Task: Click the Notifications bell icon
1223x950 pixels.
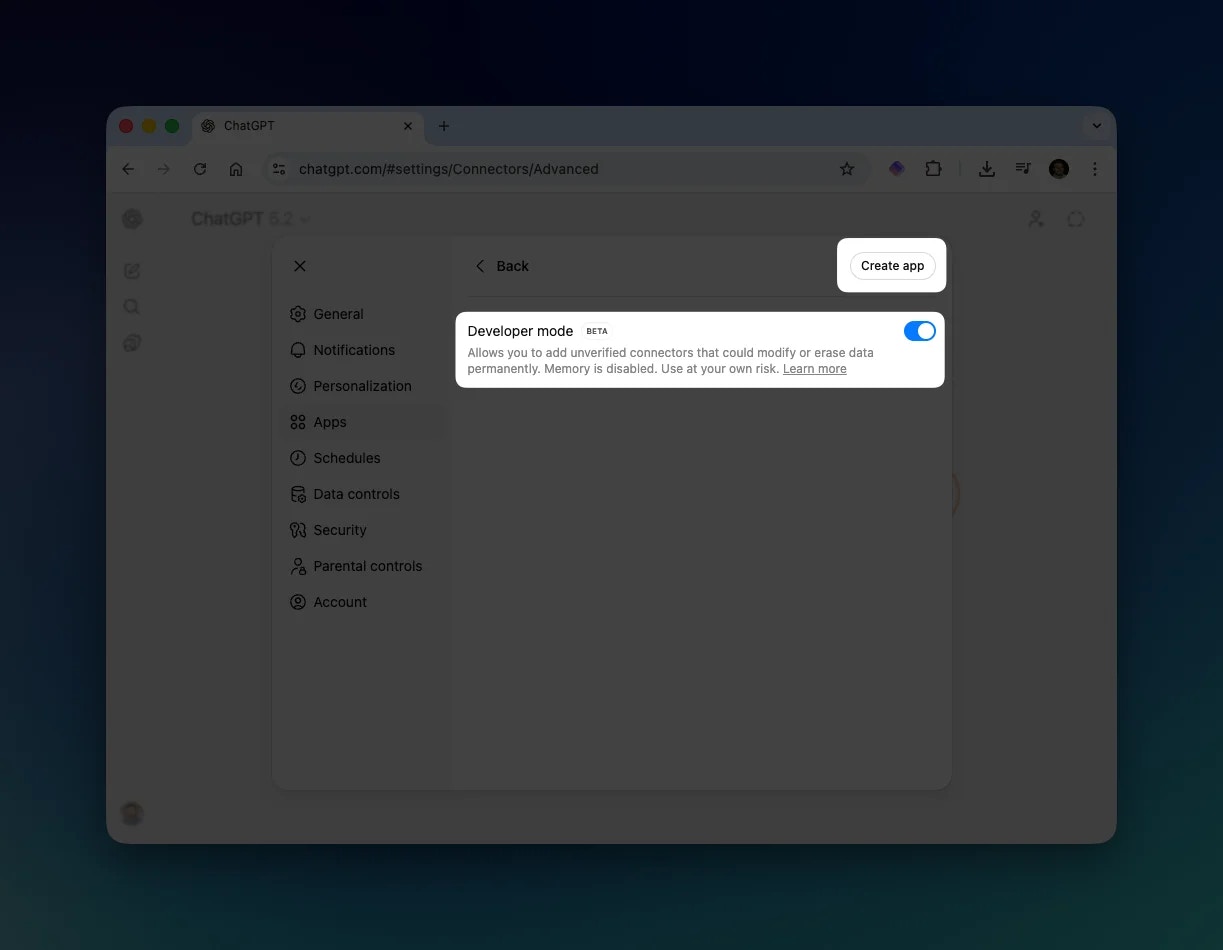Action: coord(298,350)
